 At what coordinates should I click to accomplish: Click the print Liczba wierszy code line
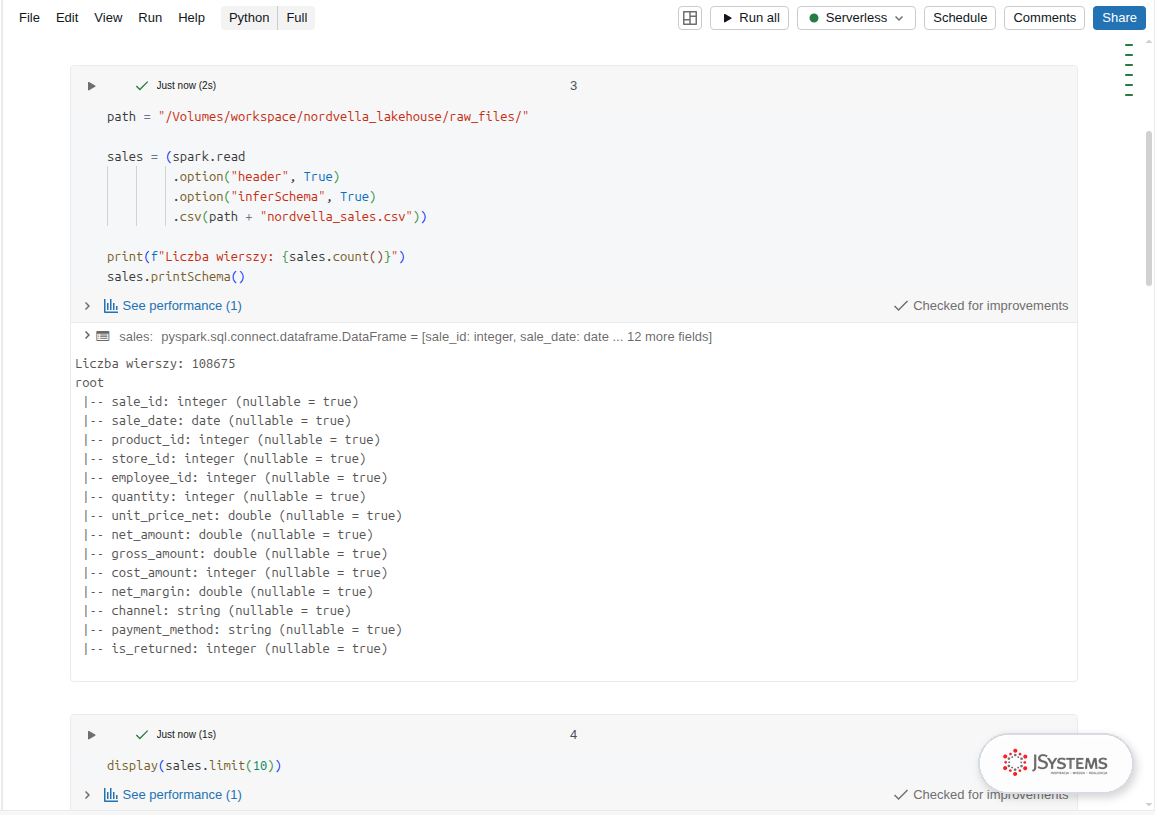256,257
